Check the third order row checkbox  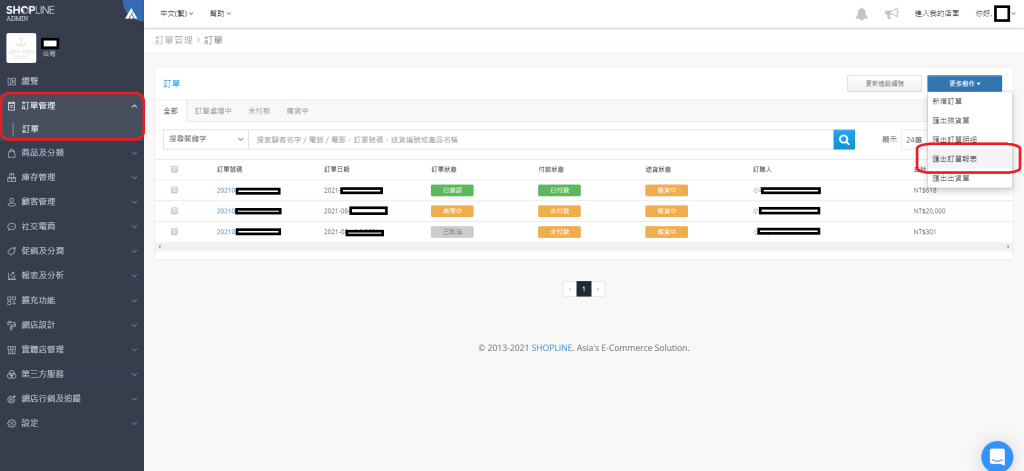pos(174,231)
